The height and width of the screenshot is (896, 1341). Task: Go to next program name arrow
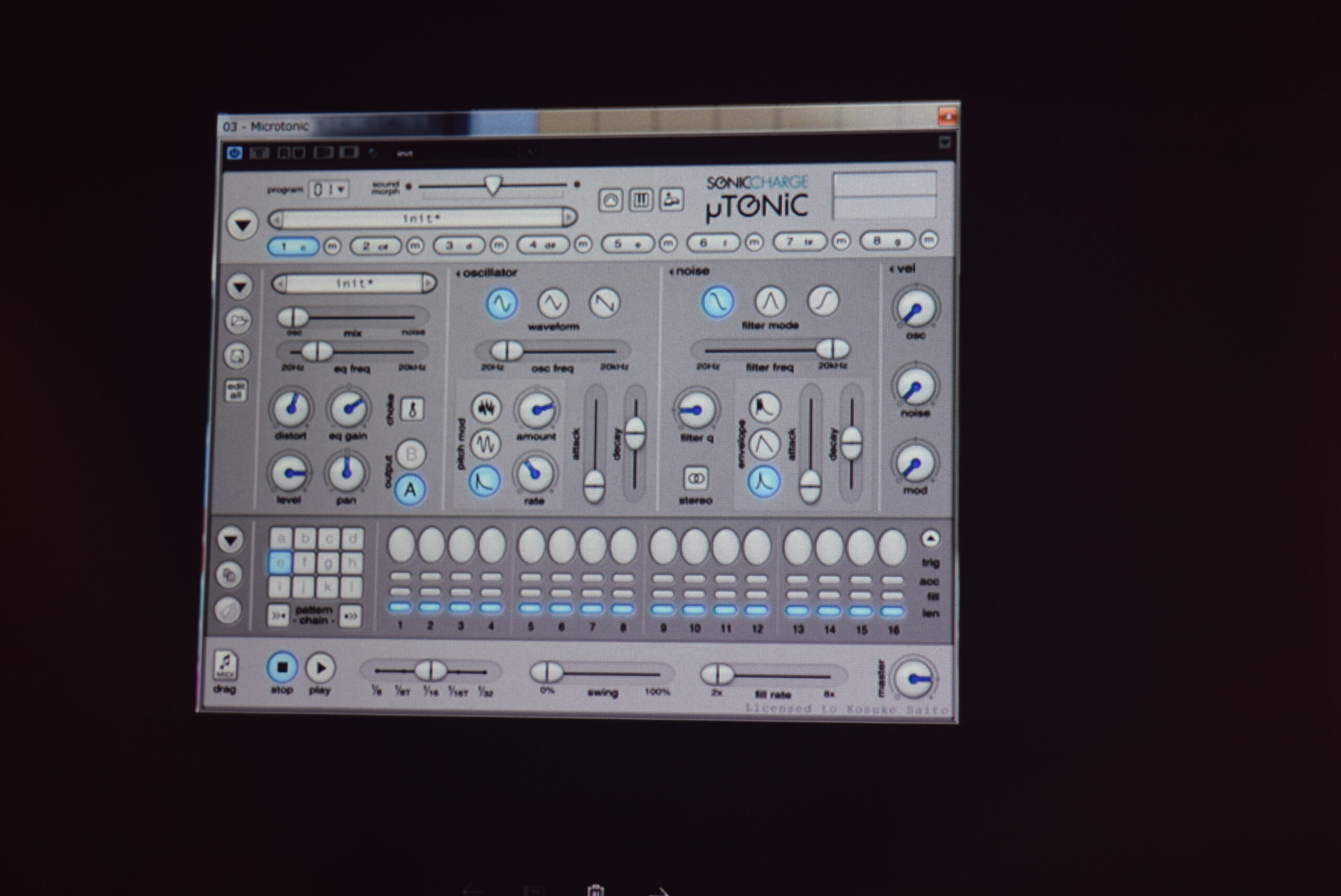click(569, 217)
